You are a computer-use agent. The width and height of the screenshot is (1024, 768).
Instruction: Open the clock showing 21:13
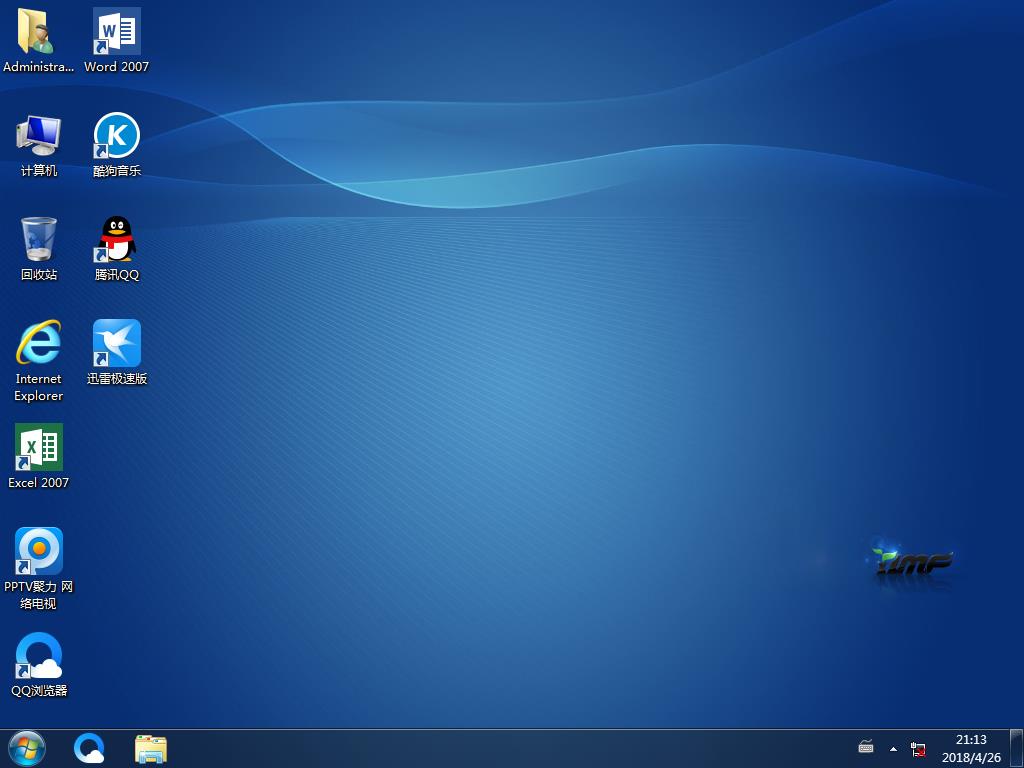point(971,748)
